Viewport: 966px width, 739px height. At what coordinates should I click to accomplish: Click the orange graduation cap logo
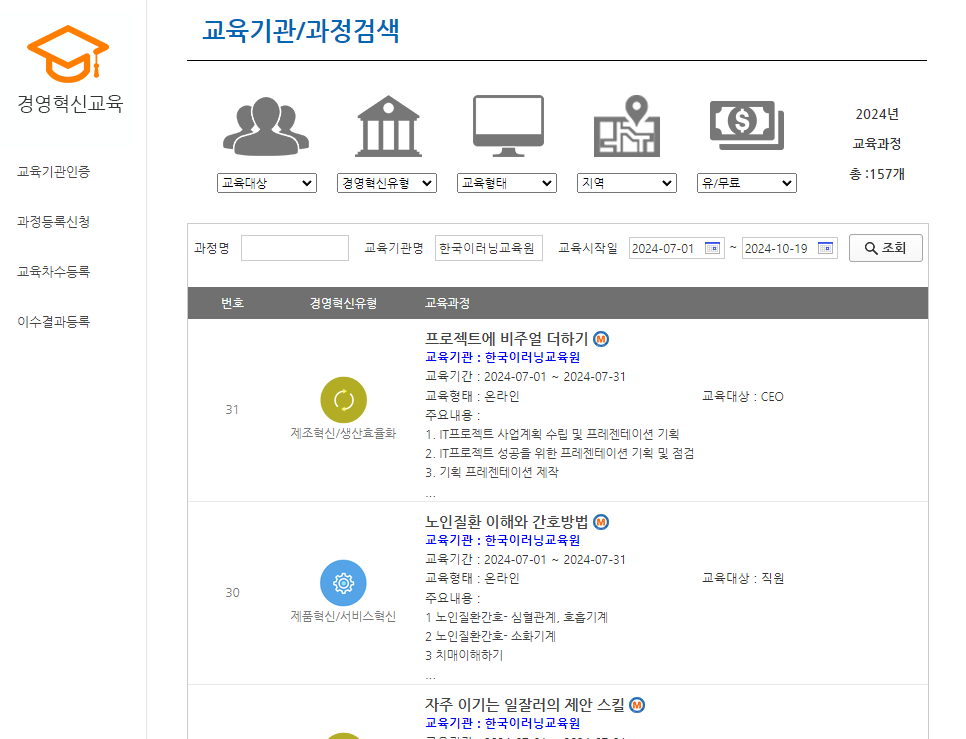tap(68, 54)
